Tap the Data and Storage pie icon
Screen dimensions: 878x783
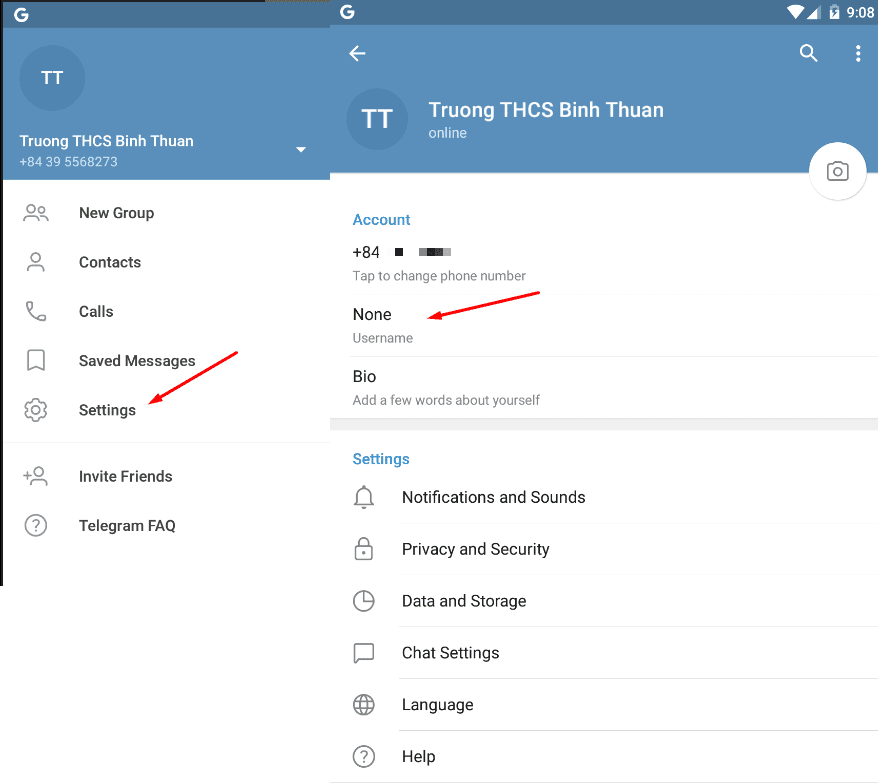364,601
